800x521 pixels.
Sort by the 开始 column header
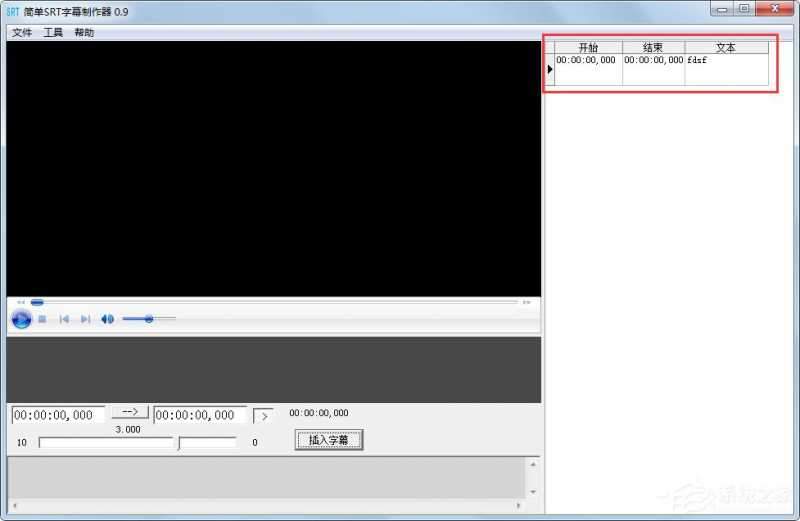pos(588,47)
